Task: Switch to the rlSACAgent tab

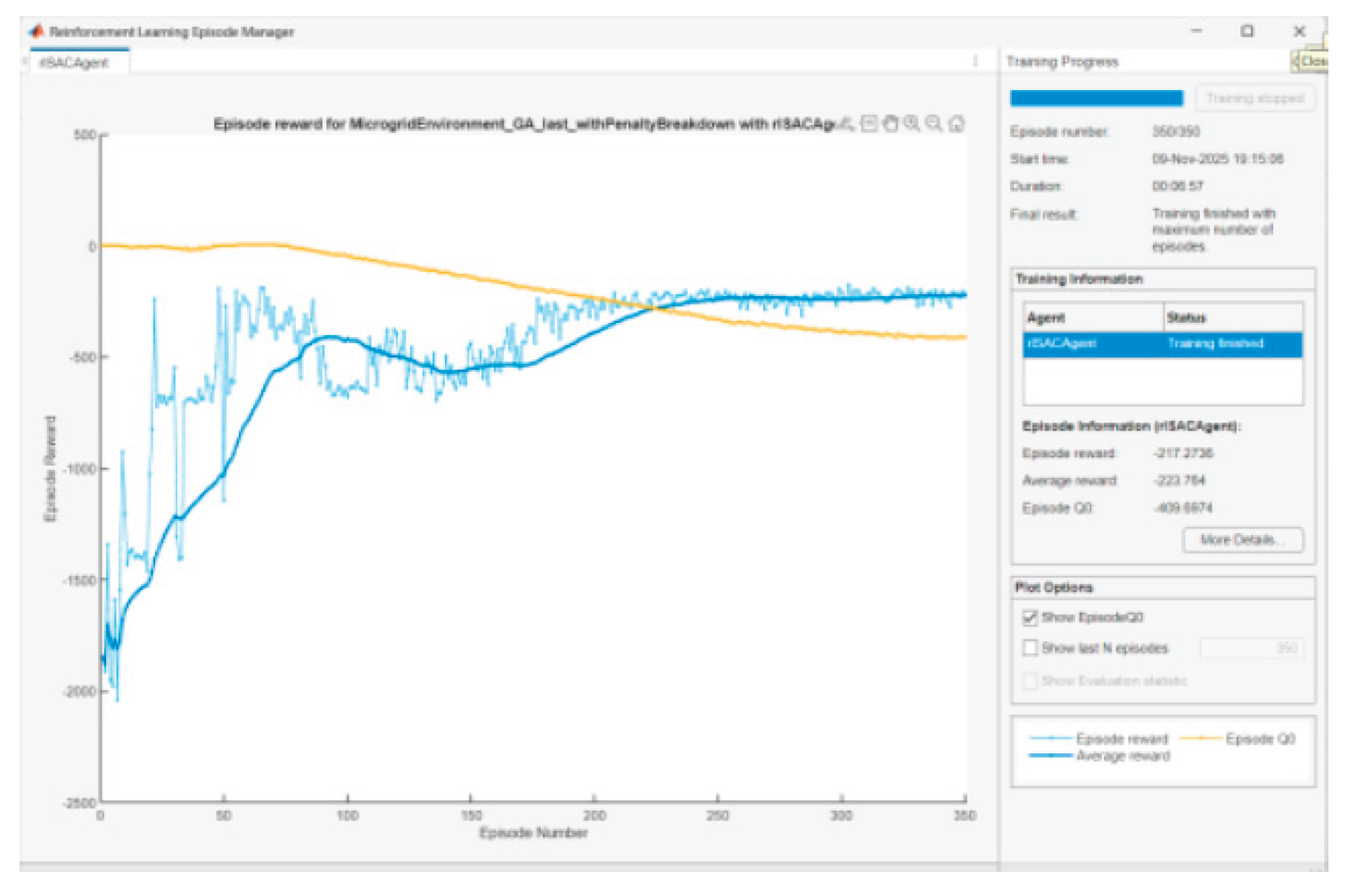Action: point(74,62)
